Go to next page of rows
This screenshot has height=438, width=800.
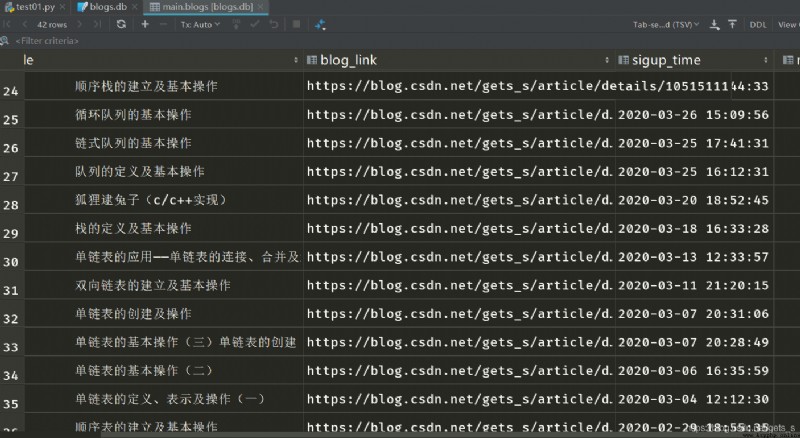click(x=80, y=24)
